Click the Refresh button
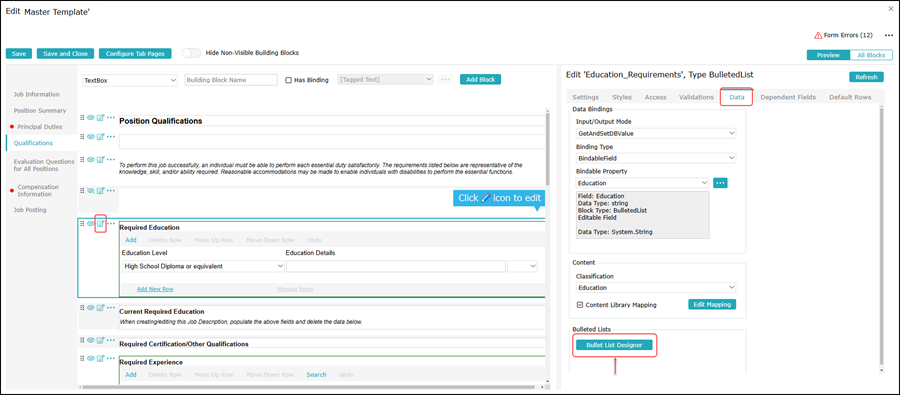The height and width of the screenshot is (395, 900). coord(866,77)
